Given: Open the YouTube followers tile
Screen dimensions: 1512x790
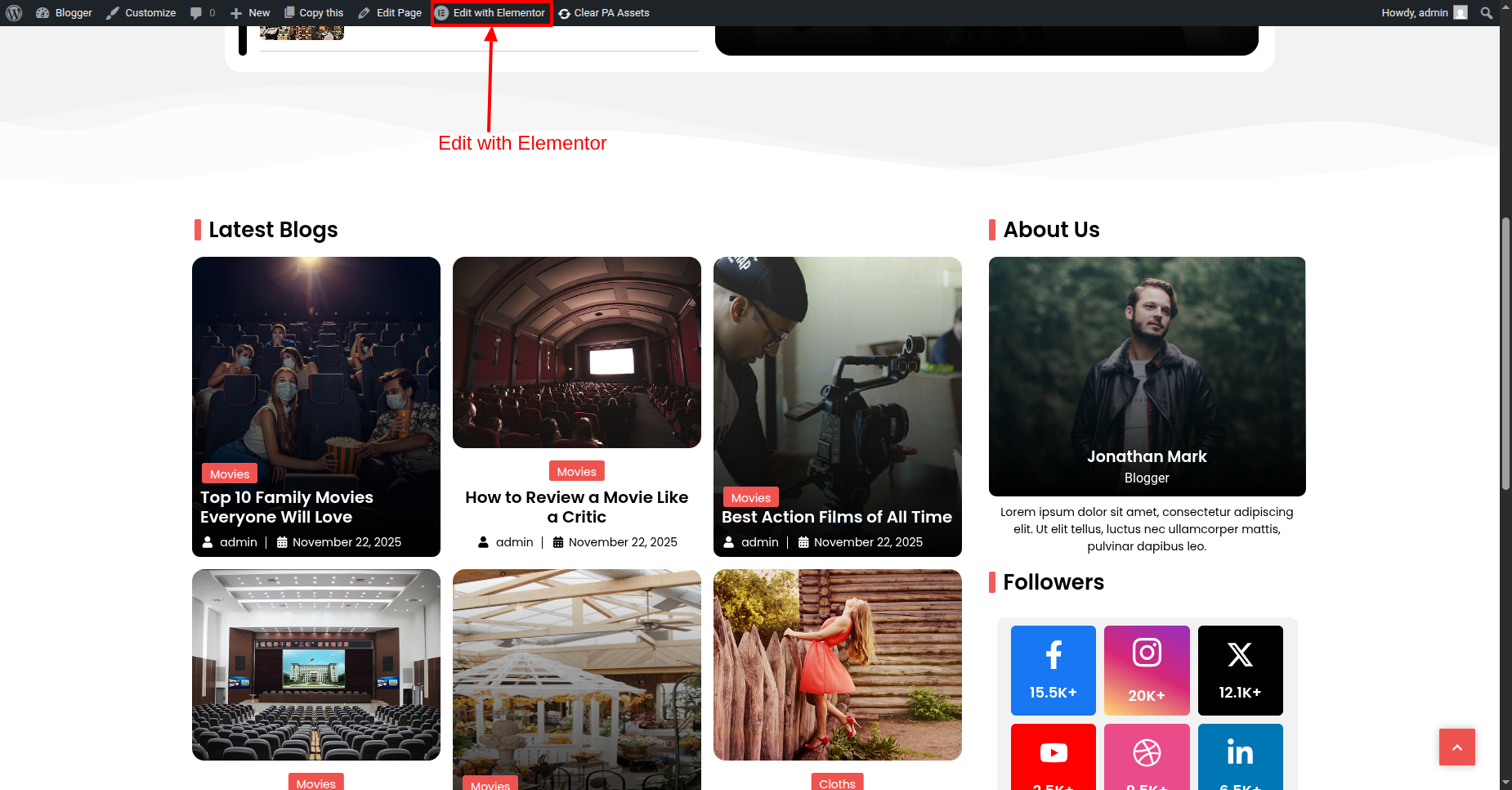Looking at the screenshot, I should pyautogui.click(x=1053, y=756).
